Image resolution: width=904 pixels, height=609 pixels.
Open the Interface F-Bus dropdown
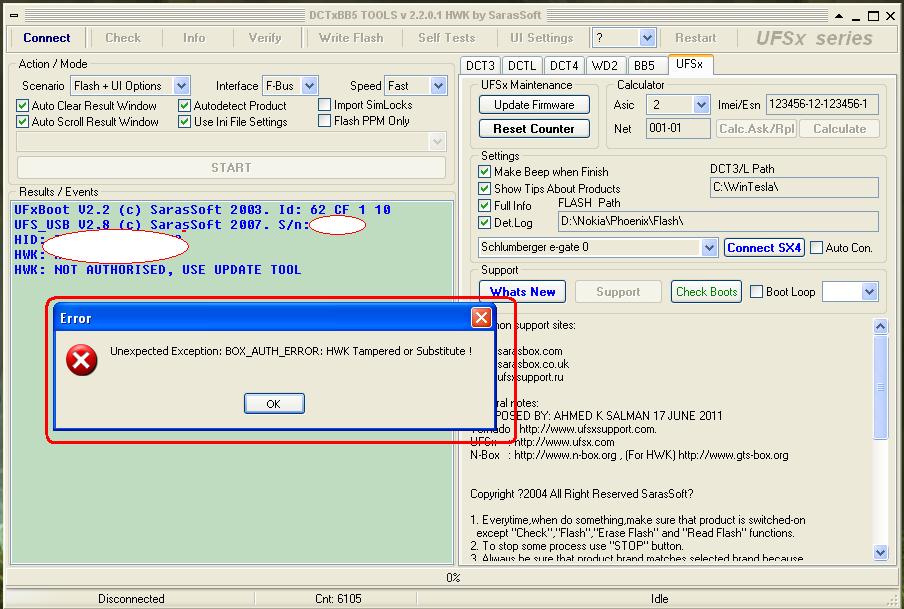(309, 86)
